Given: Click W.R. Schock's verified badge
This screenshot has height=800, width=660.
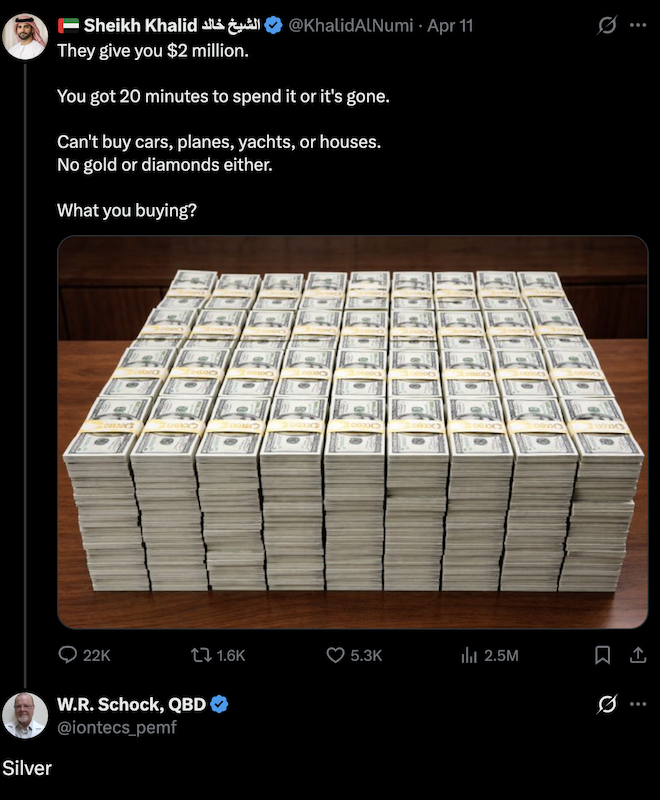Looking at the screenshot, I should [220, 705].
